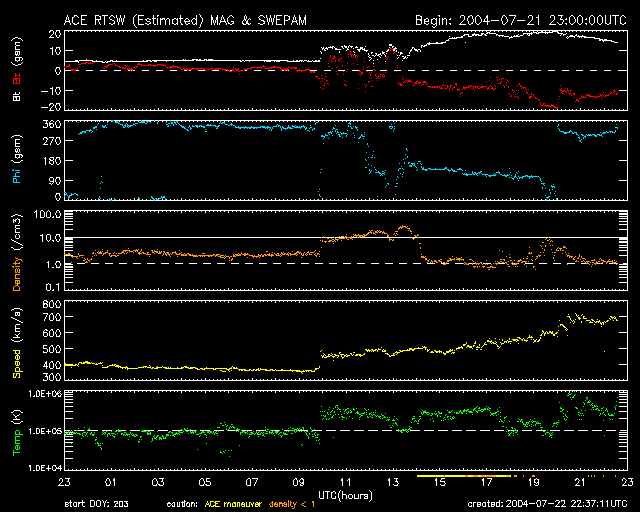Image resolution: width=640 pixels, height=512 pixels.
Task: Click the '400' tick on the Speed axis
Action: tap(52, 365)
